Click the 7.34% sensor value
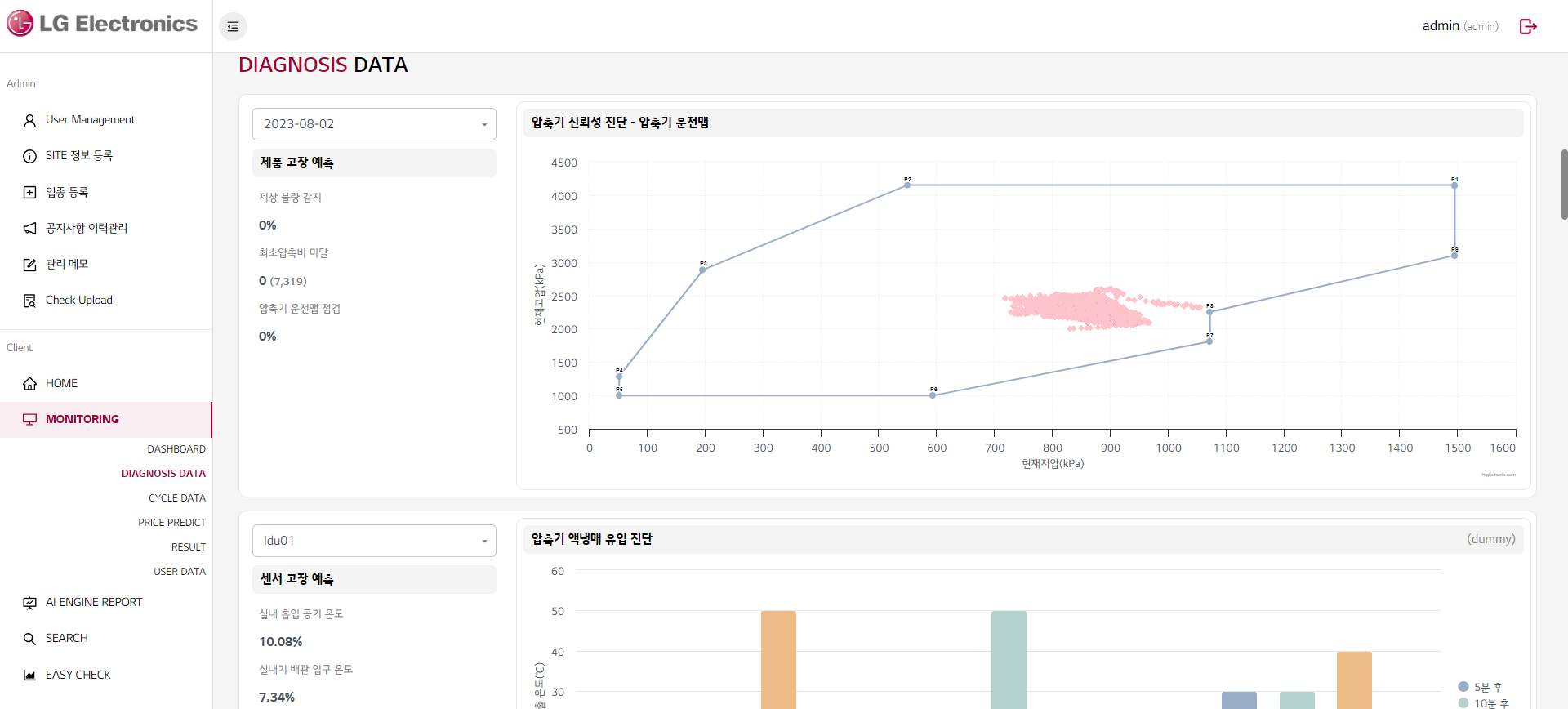 click(277, 698)
